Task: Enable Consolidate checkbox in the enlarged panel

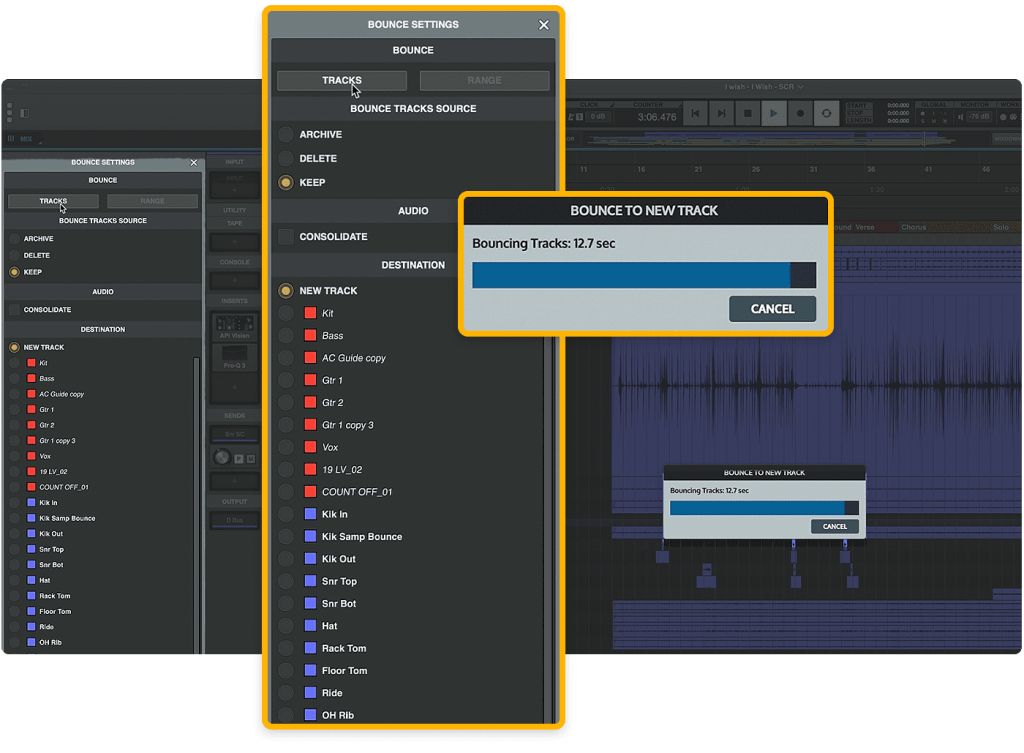Action: coord(286,237)
